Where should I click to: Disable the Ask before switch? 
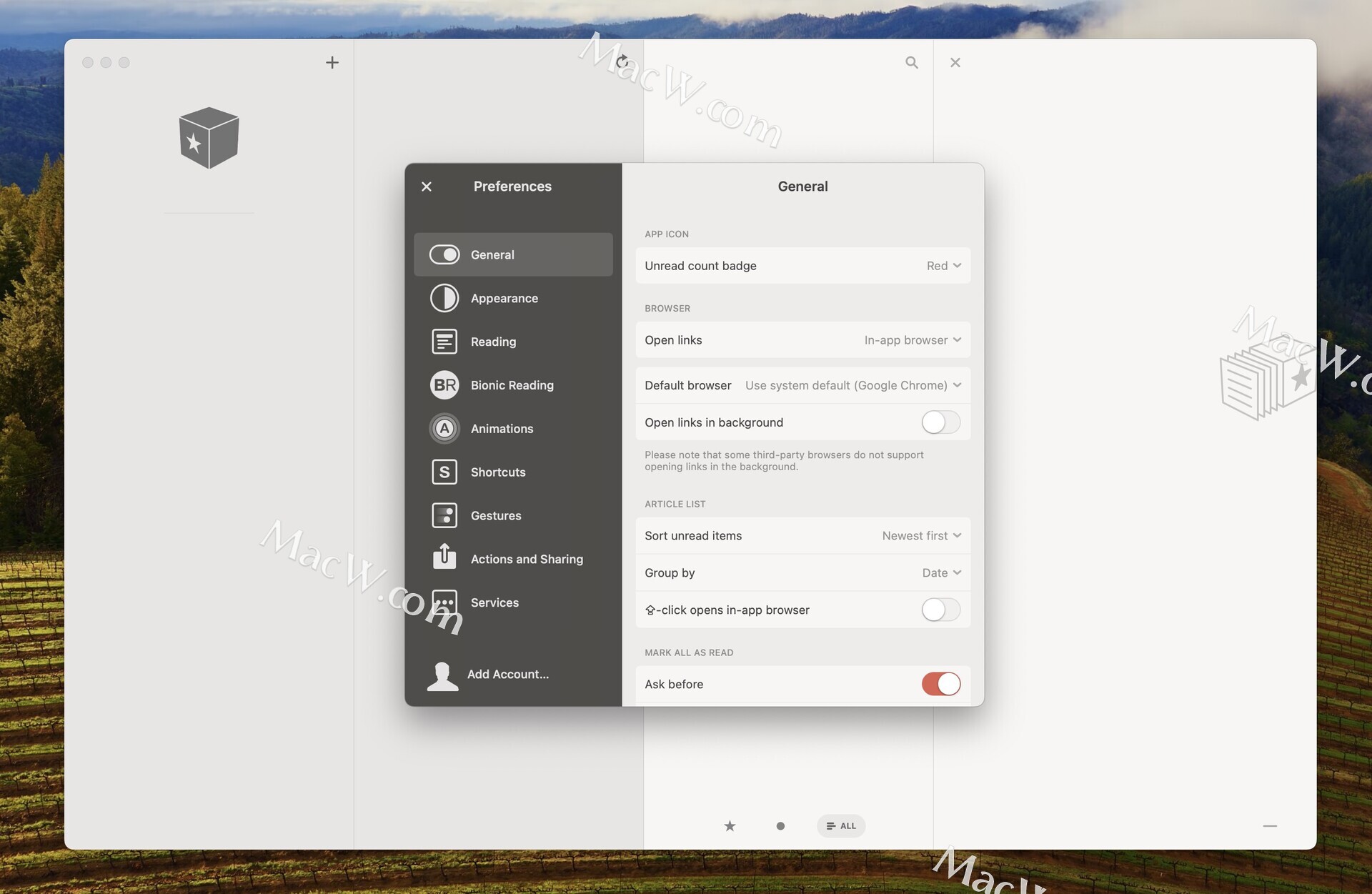(x=940, y=684)
